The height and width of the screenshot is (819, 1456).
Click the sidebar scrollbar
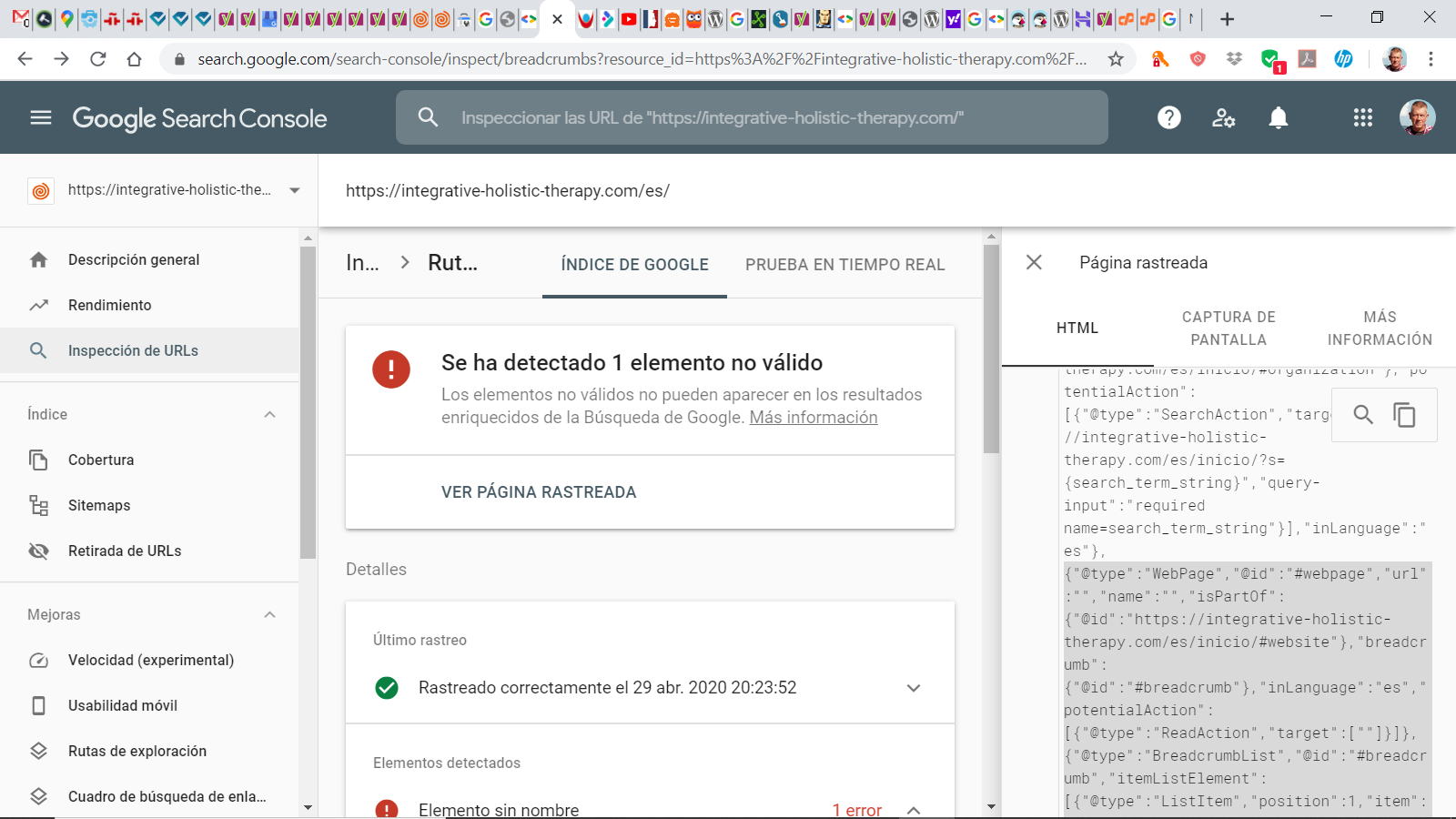coord(308,400)
